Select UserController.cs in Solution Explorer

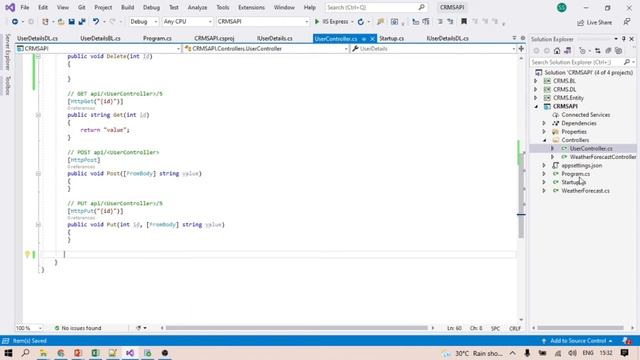[591, 149]
